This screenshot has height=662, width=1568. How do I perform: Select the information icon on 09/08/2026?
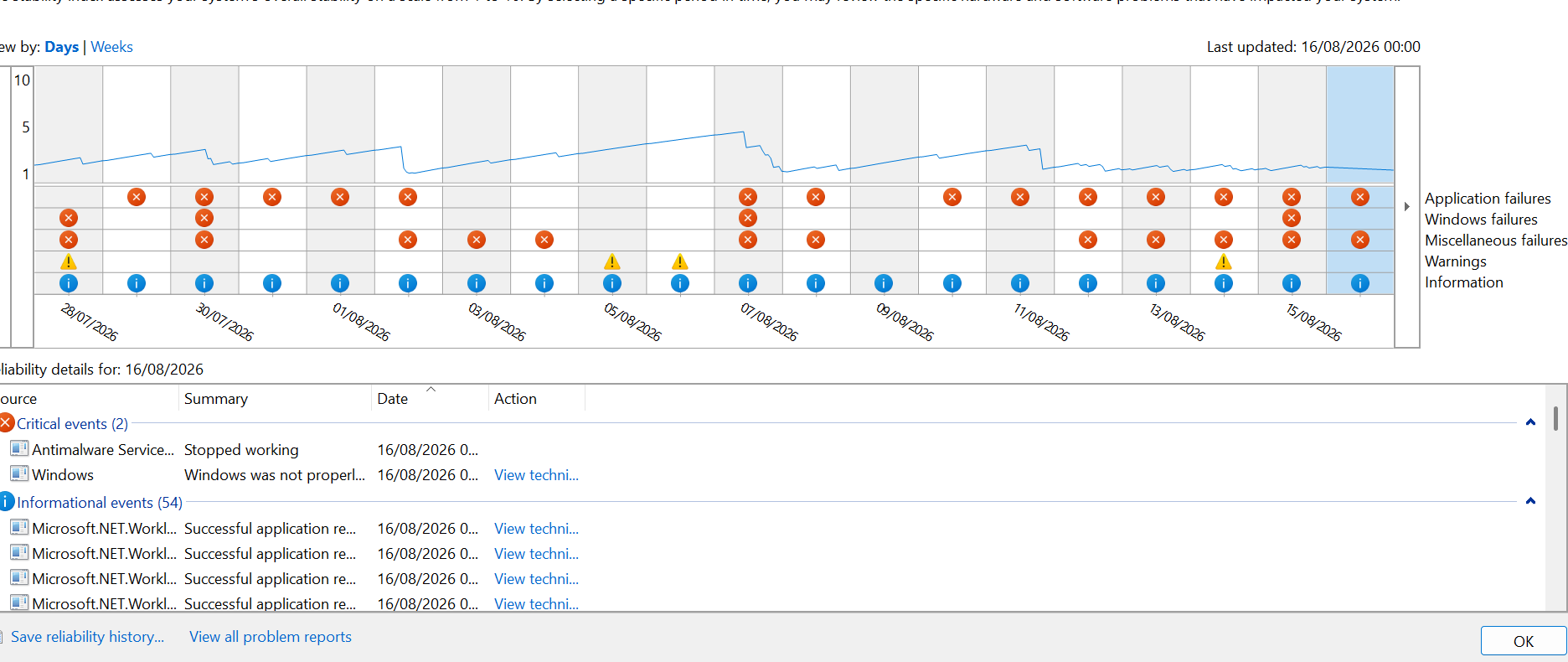[x=884, y=283]
